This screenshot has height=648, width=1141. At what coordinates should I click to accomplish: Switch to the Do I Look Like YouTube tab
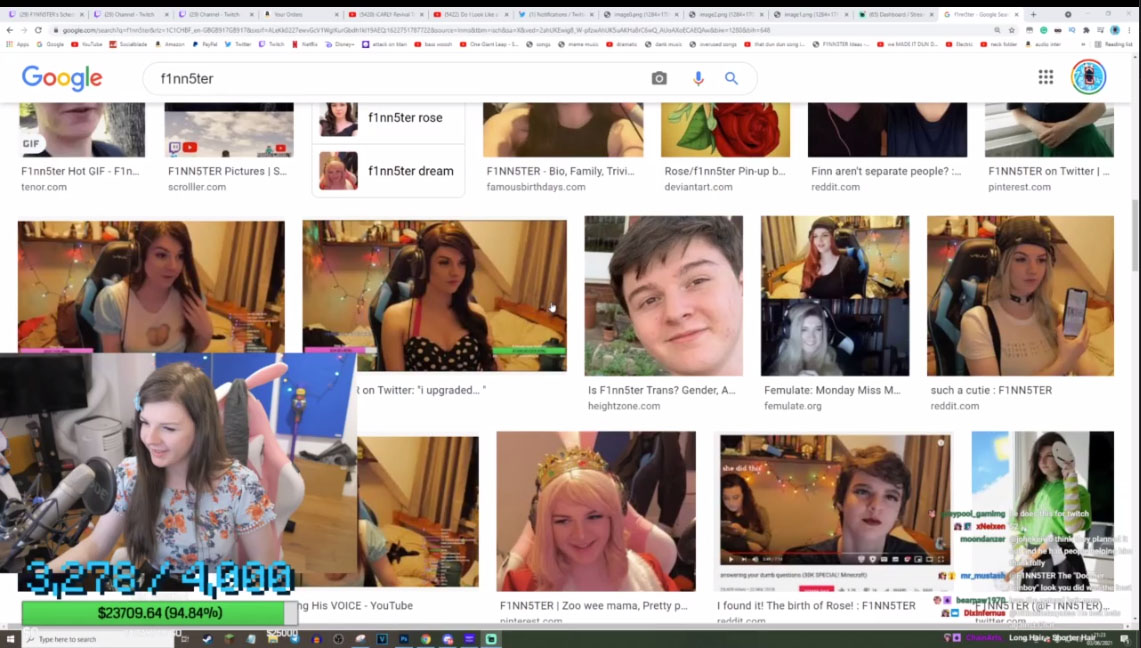click(x=471, y=14)
